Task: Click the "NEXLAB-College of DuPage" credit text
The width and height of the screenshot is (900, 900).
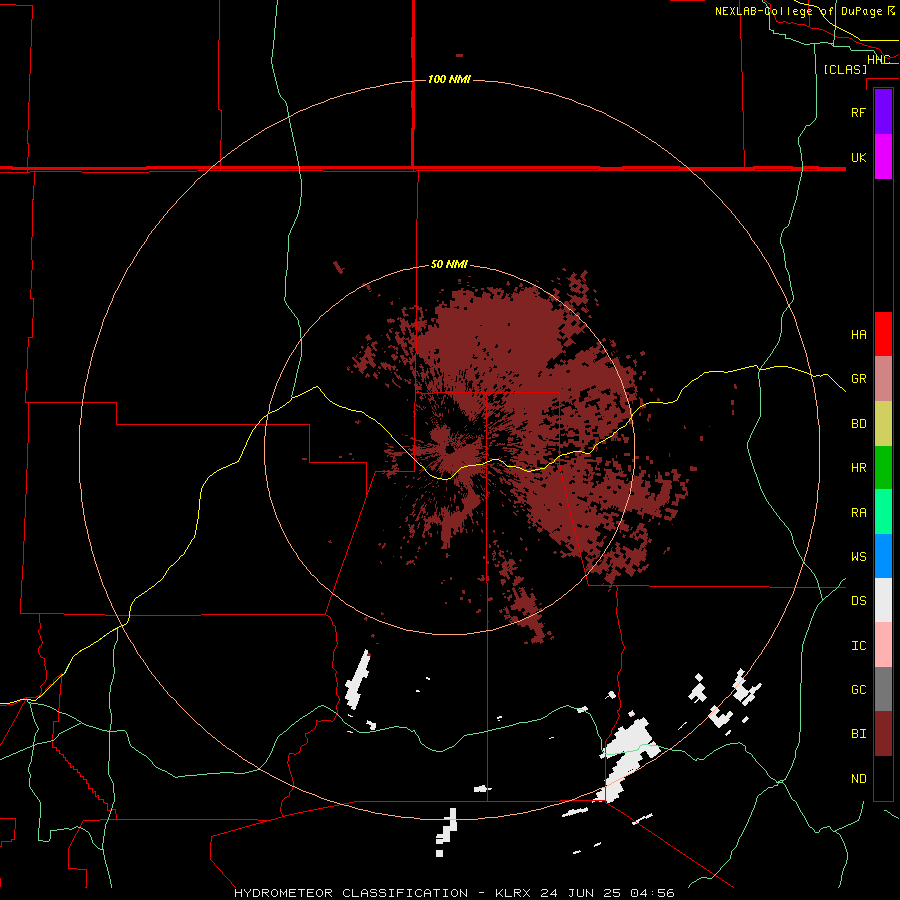Action: pyautogui.click(x=800, y=11)
